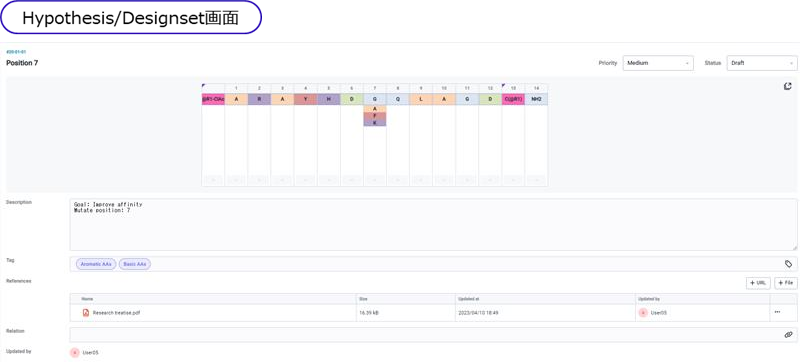Viewport: 800px width, 362px height.
Task: Open the Priority dropdown showing Medium
Action: (x=658, y=63)
